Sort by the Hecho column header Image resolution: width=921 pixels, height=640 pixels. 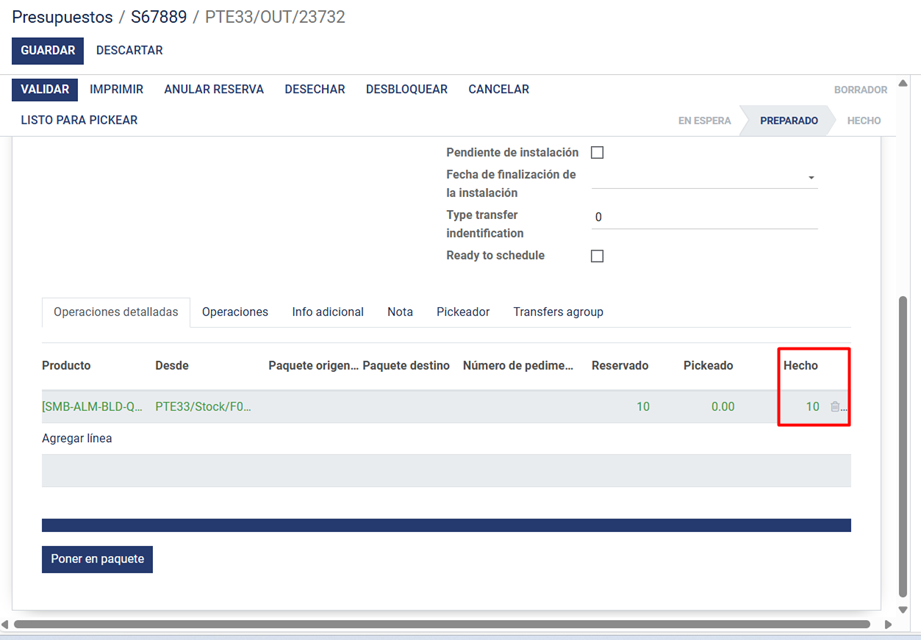click(x=801, y=366)
